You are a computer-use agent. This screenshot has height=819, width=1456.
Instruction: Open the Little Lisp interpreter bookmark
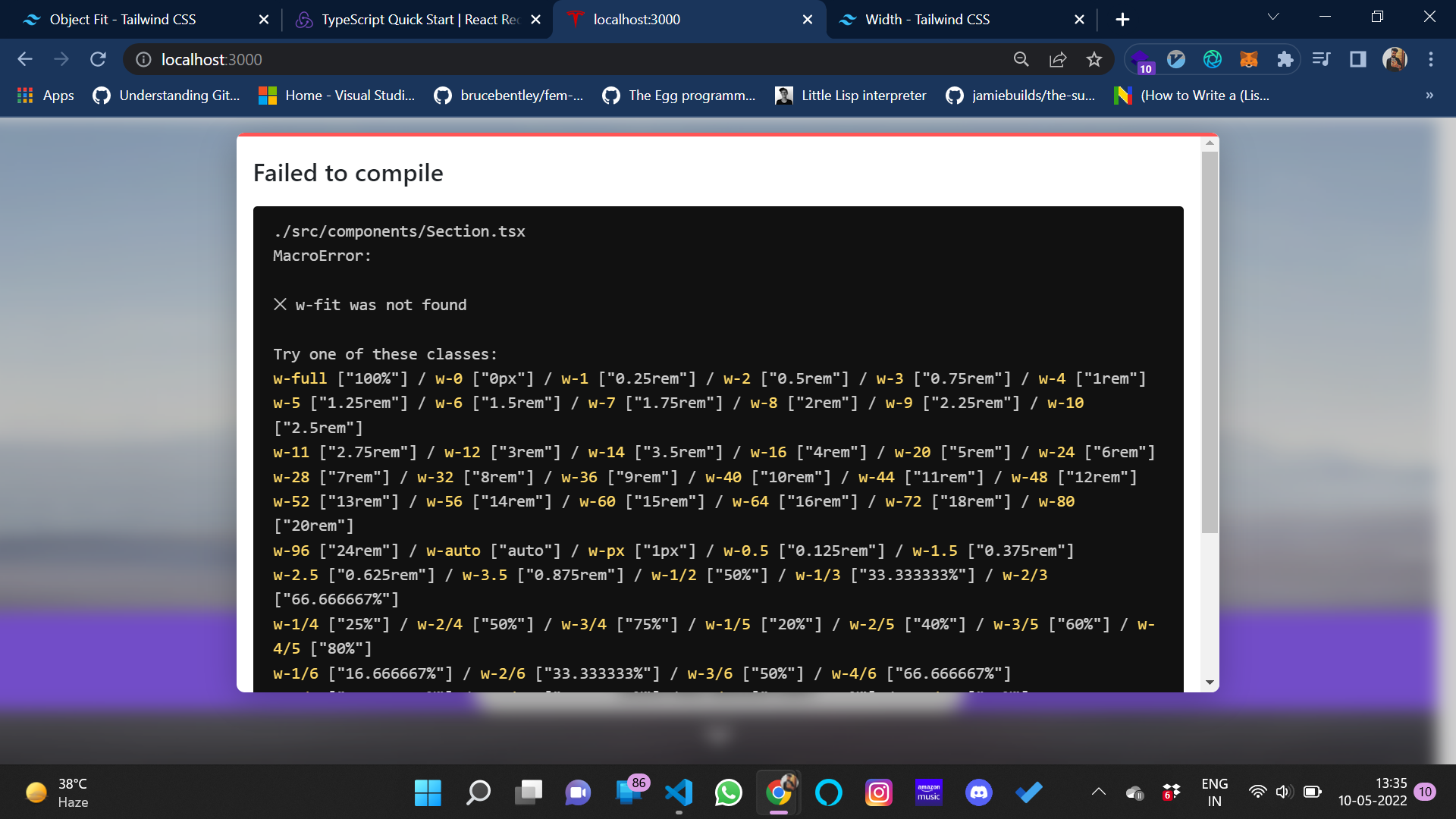pyautogui.click(x=849, y=96)
